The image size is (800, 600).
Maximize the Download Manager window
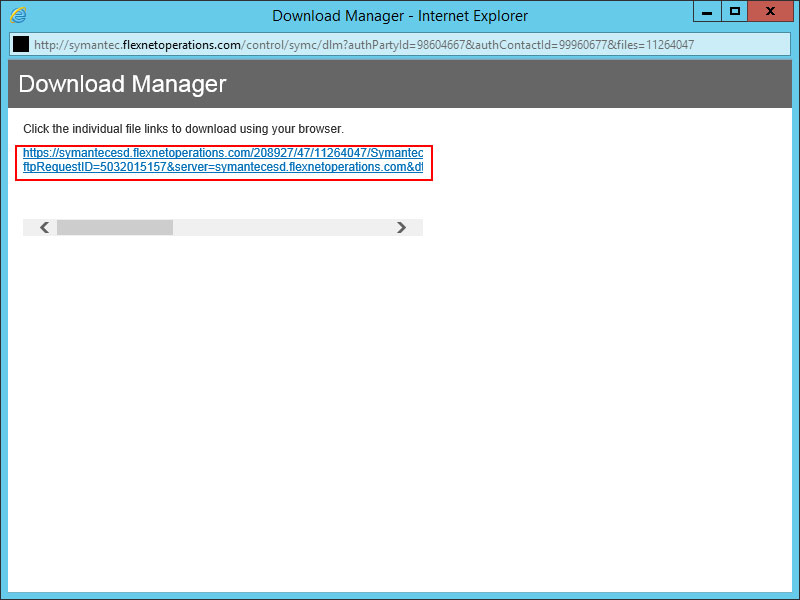[x=735, y=12]
